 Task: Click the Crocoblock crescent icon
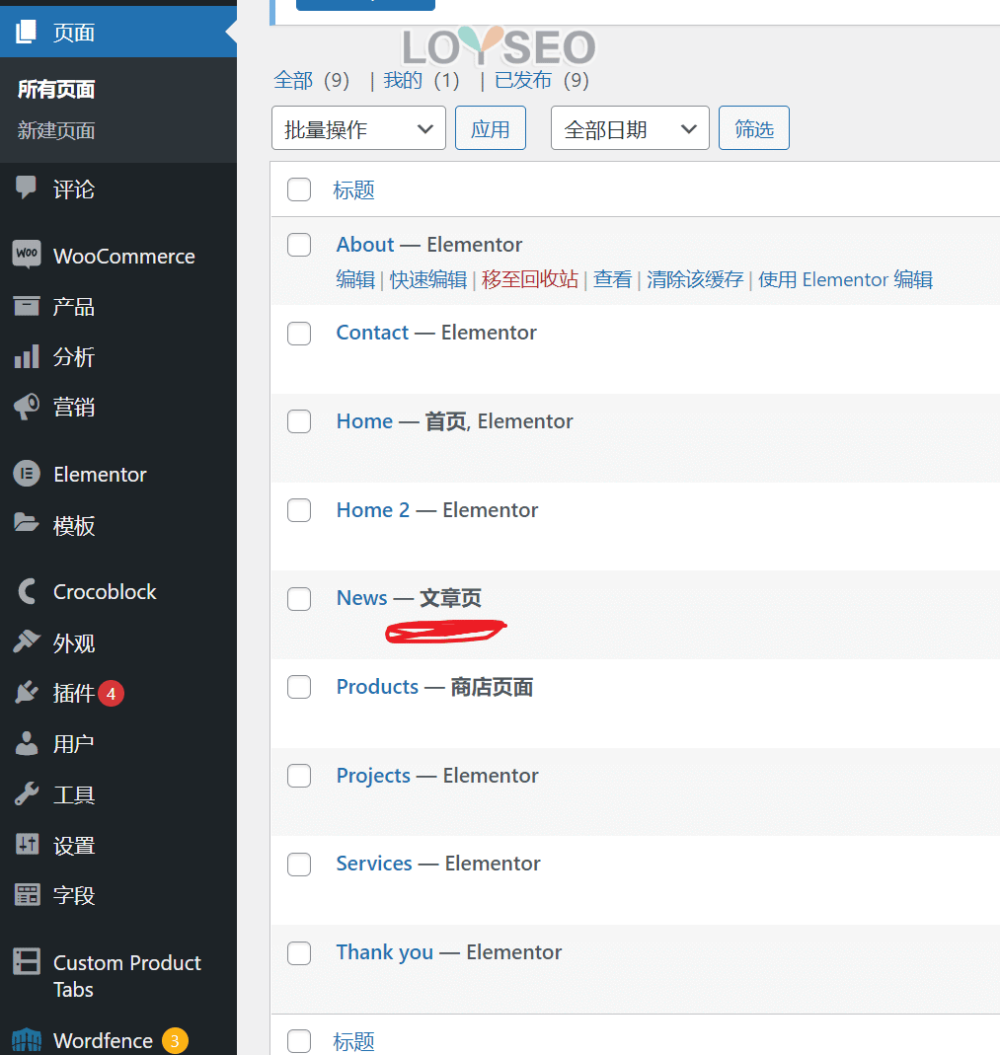(26, 591)
